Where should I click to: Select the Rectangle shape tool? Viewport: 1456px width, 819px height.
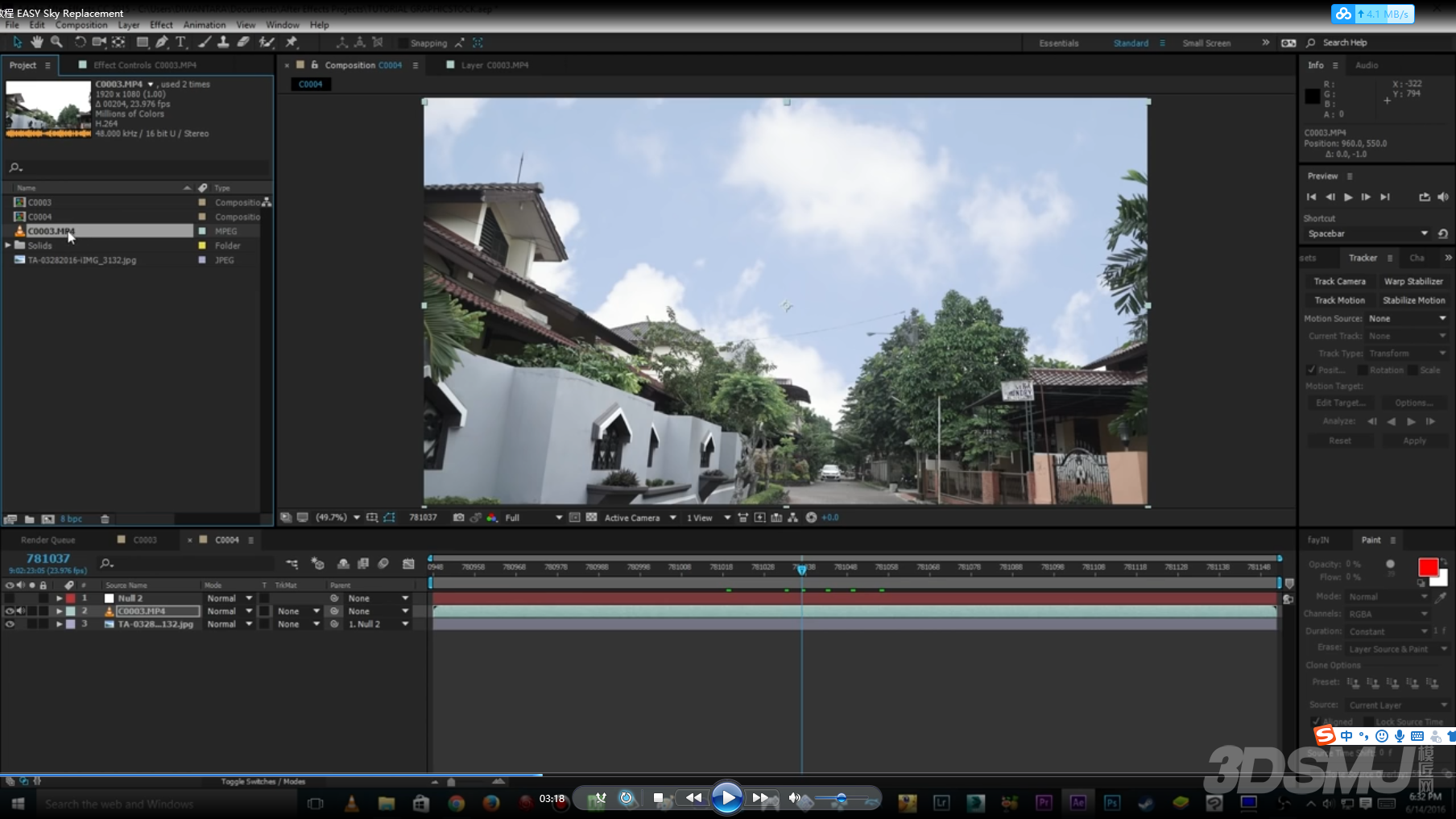click(143, 42)
